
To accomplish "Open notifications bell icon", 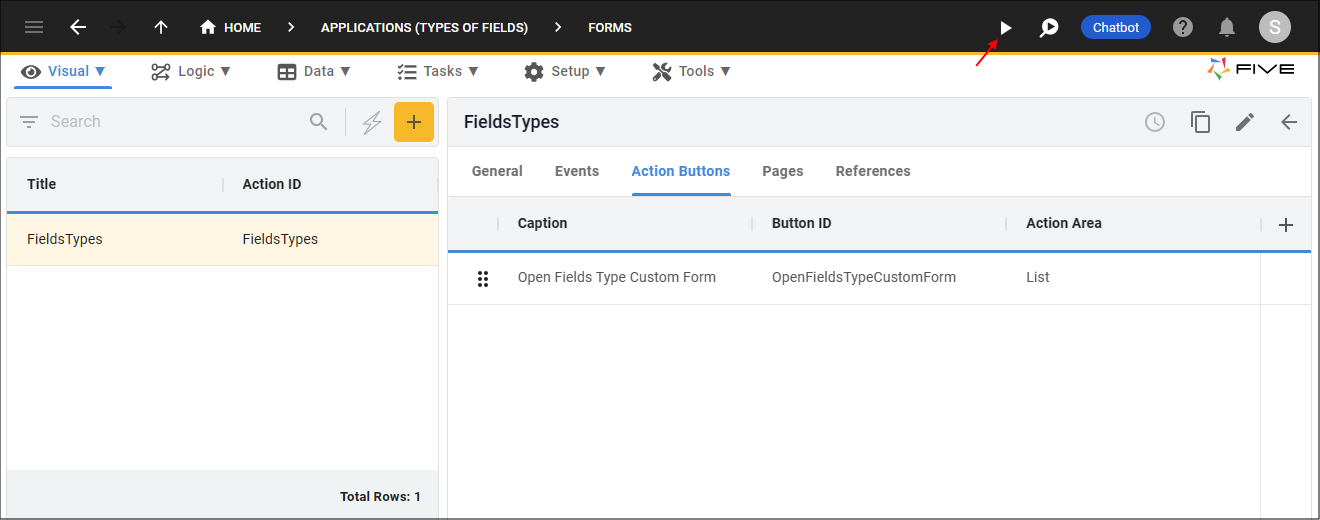I will click(x=1227, y=28).
